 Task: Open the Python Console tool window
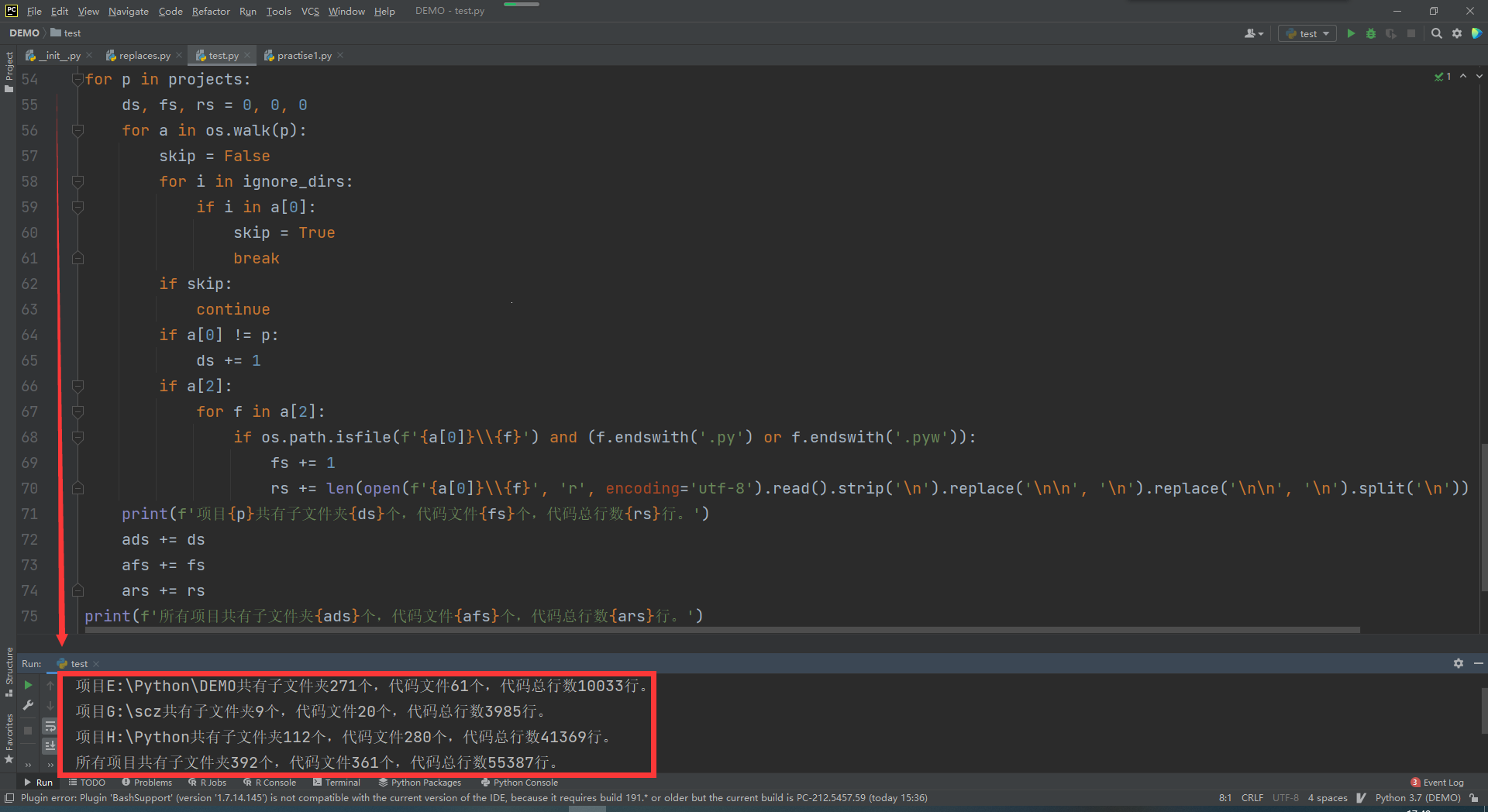point(519,783)
